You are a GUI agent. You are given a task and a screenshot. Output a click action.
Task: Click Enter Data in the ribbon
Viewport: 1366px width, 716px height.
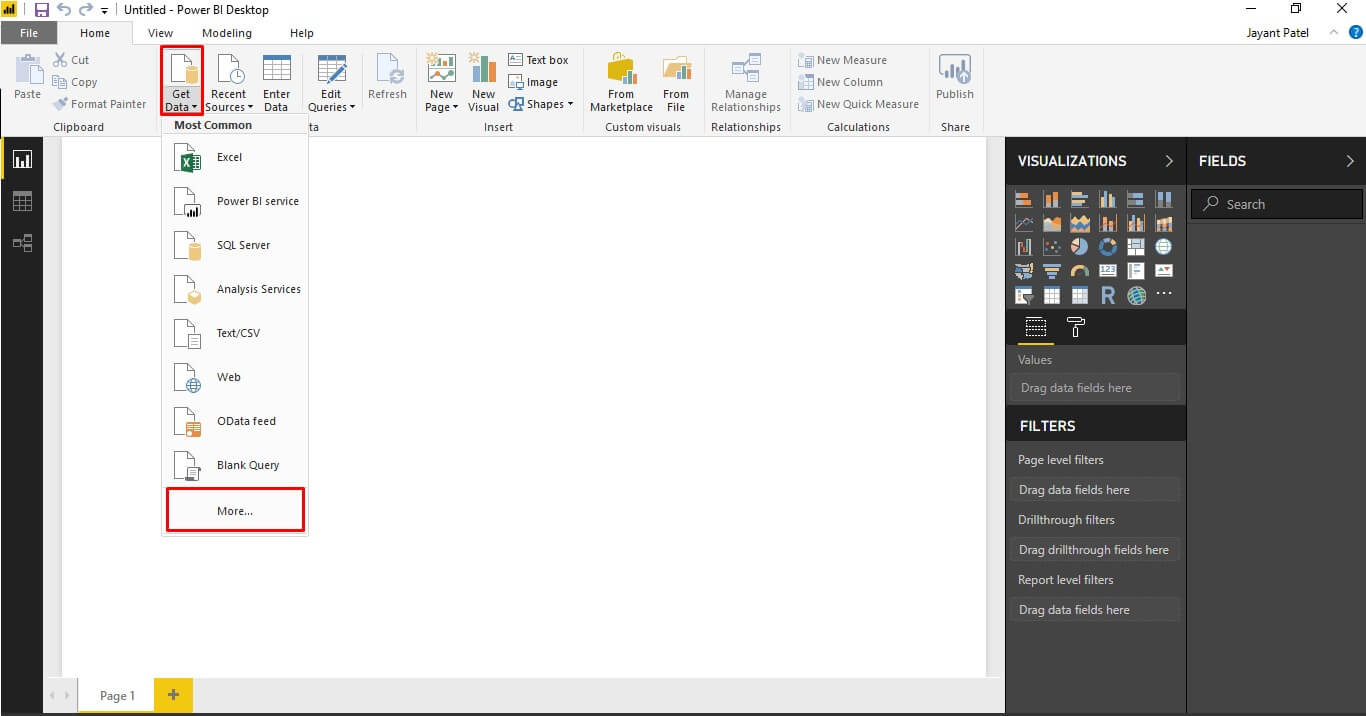[x=277, y=83]
